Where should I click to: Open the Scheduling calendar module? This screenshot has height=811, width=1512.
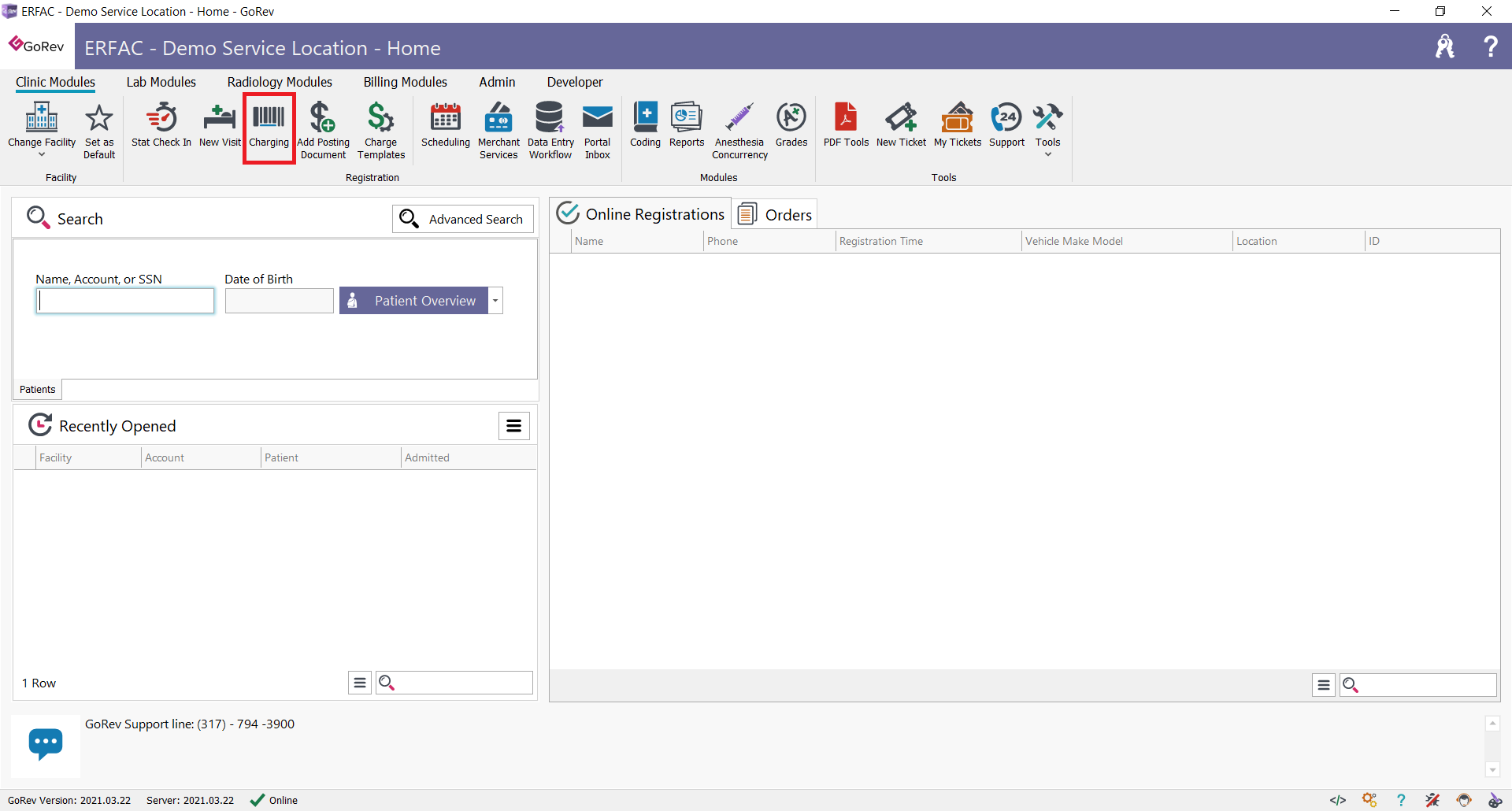(446, 124)
